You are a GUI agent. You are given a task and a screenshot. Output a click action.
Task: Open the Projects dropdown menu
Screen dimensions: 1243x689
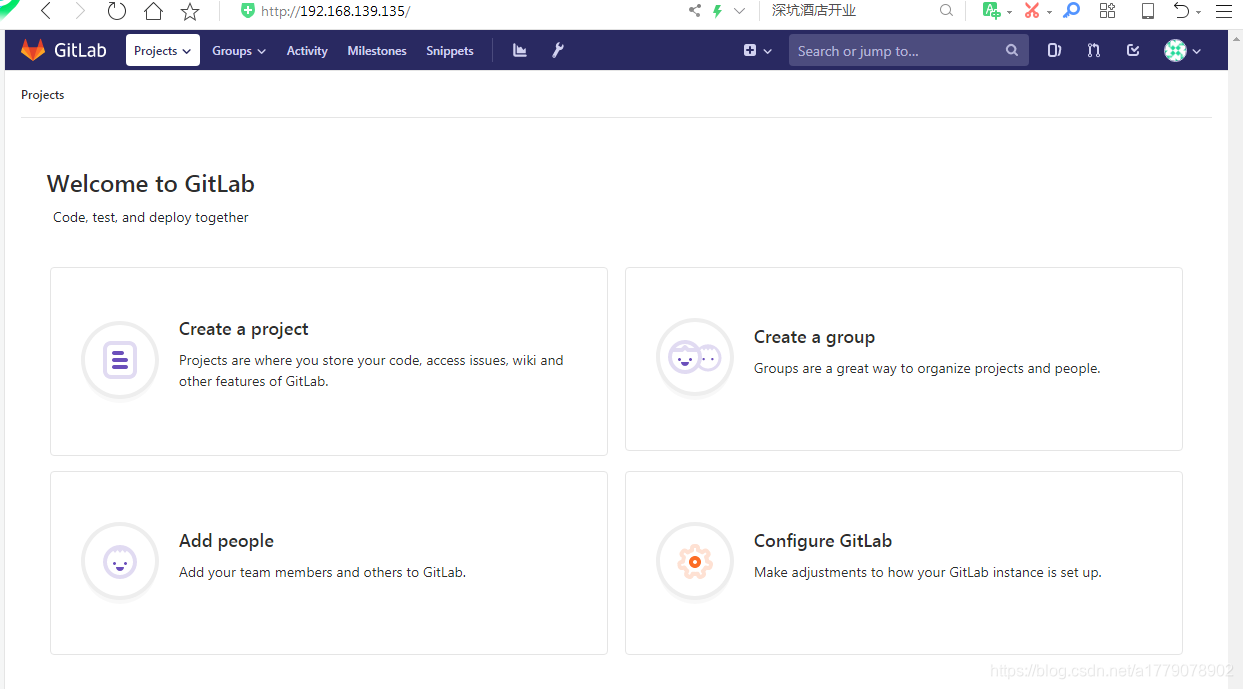(162, 51)
